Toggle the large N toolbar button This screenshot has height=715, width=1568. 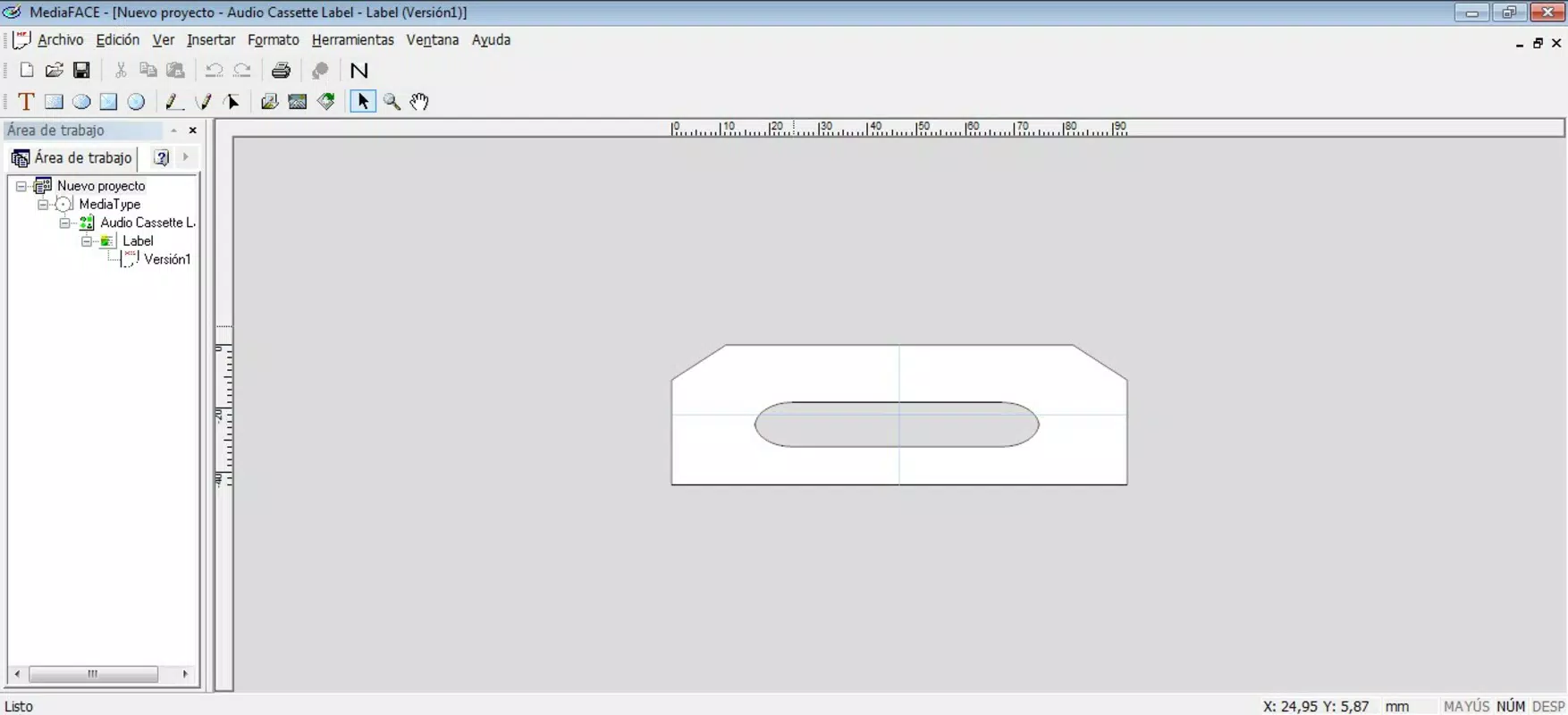(359, 71)
